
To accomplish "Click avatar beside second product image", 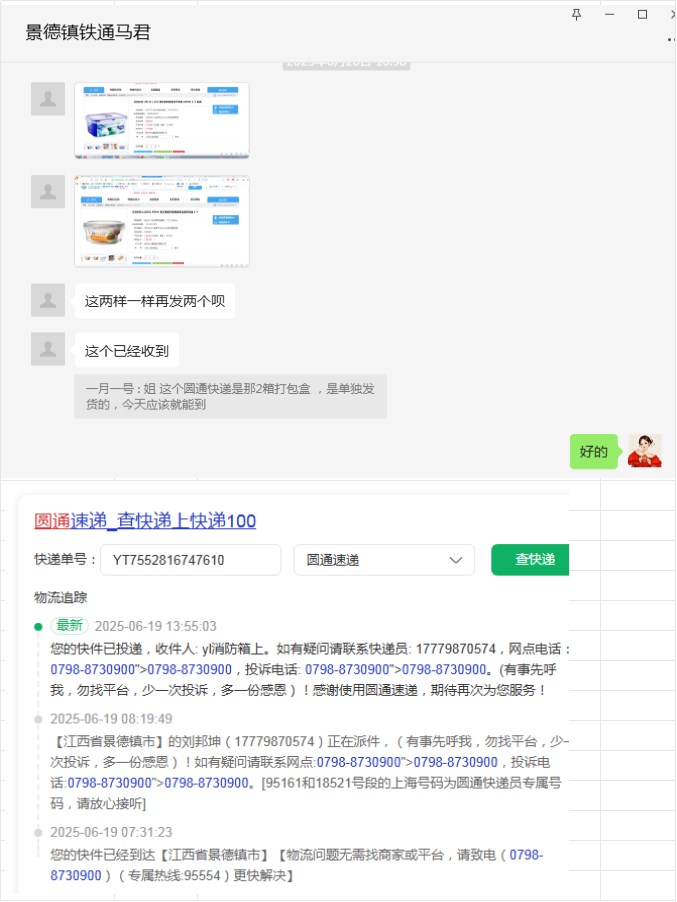I will (48, 192).
